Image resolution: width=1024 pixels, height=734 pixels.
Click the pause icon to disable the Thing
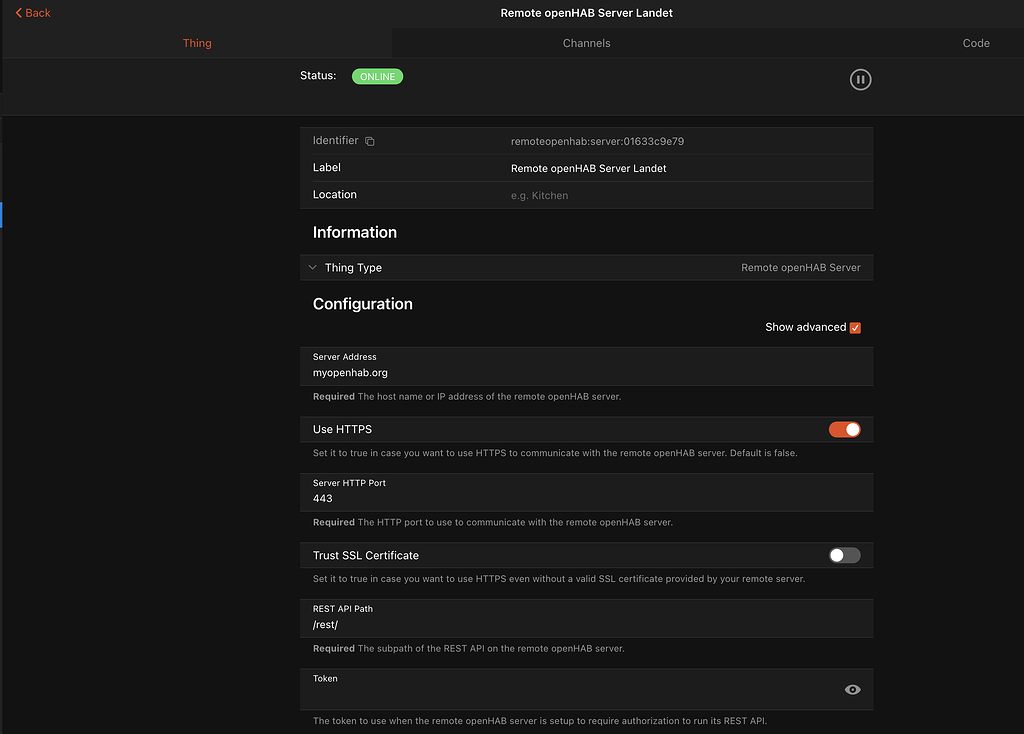(x=860, y=79)
